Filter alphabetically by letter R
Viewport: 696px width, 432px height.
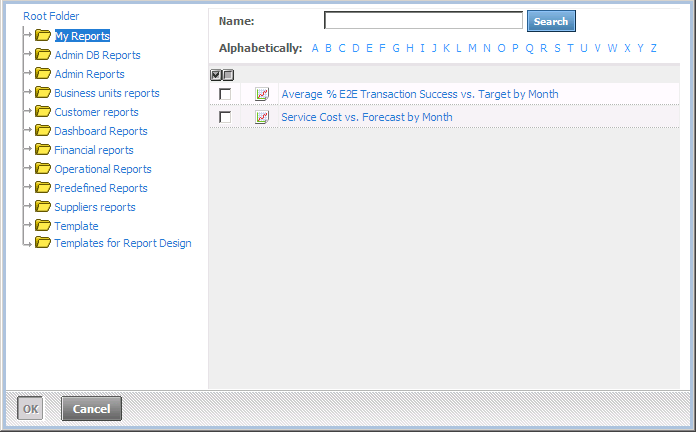(544, 48)
